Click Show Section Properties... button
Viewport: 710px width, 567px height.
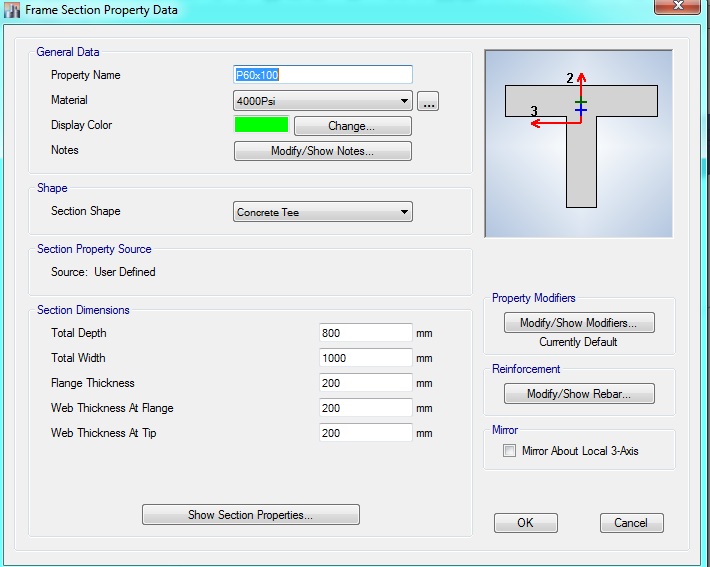click(251, 514)
